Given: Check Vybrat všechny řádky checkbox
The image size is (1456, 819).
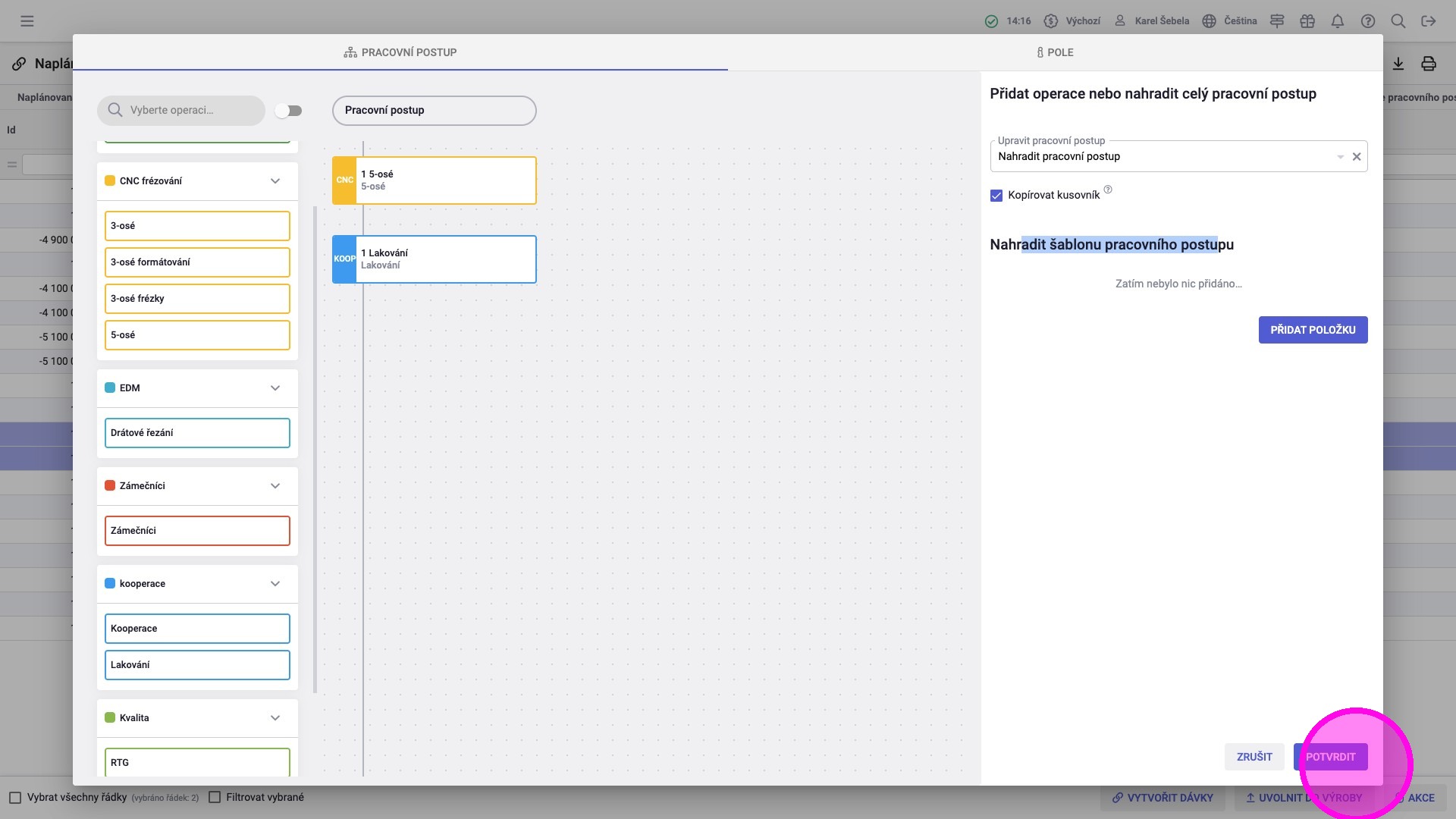Looking at the screenshot, I should tap(15, 797).
